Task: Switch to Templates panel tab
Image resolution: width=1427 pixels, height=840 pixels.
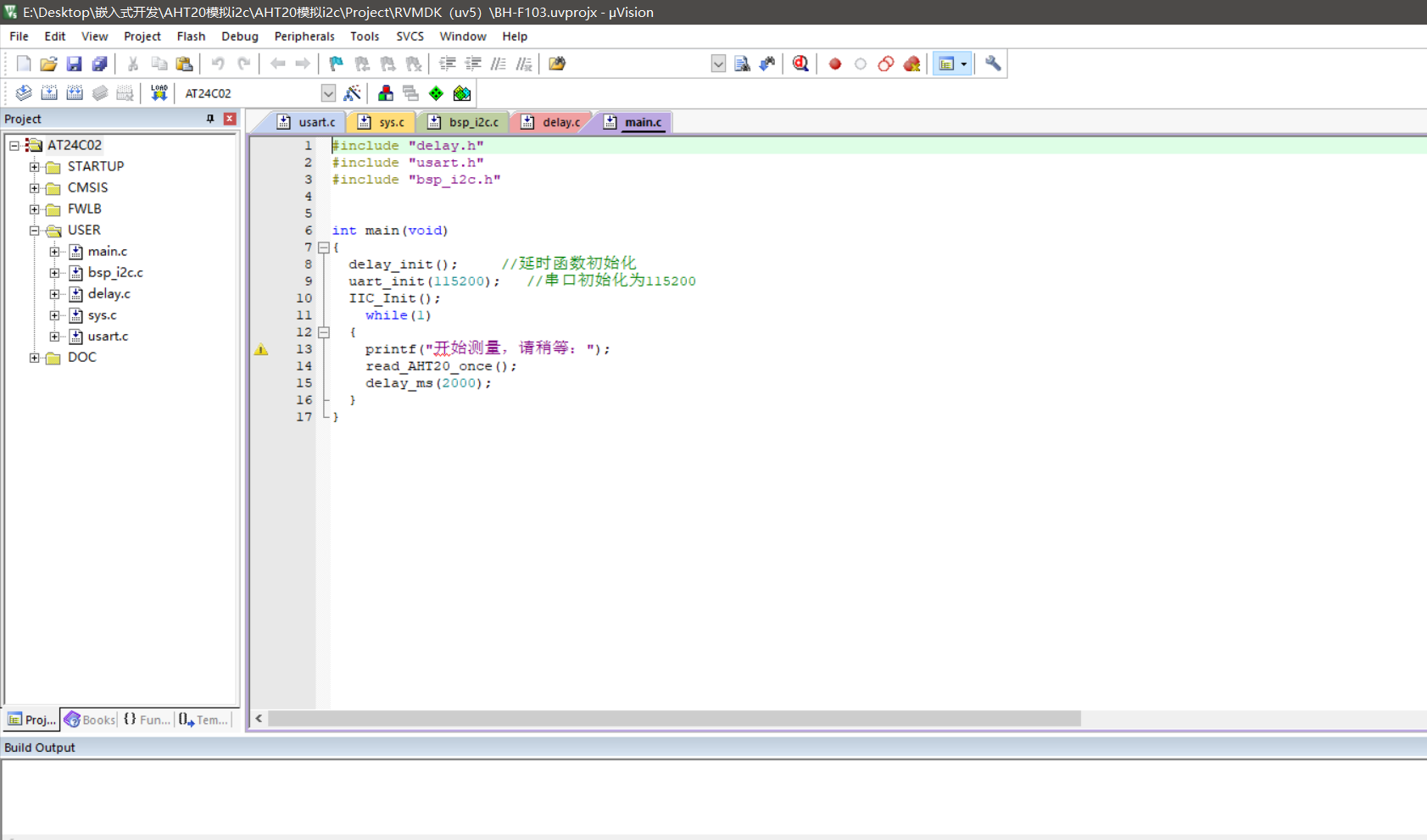Action: click(203, 720)
